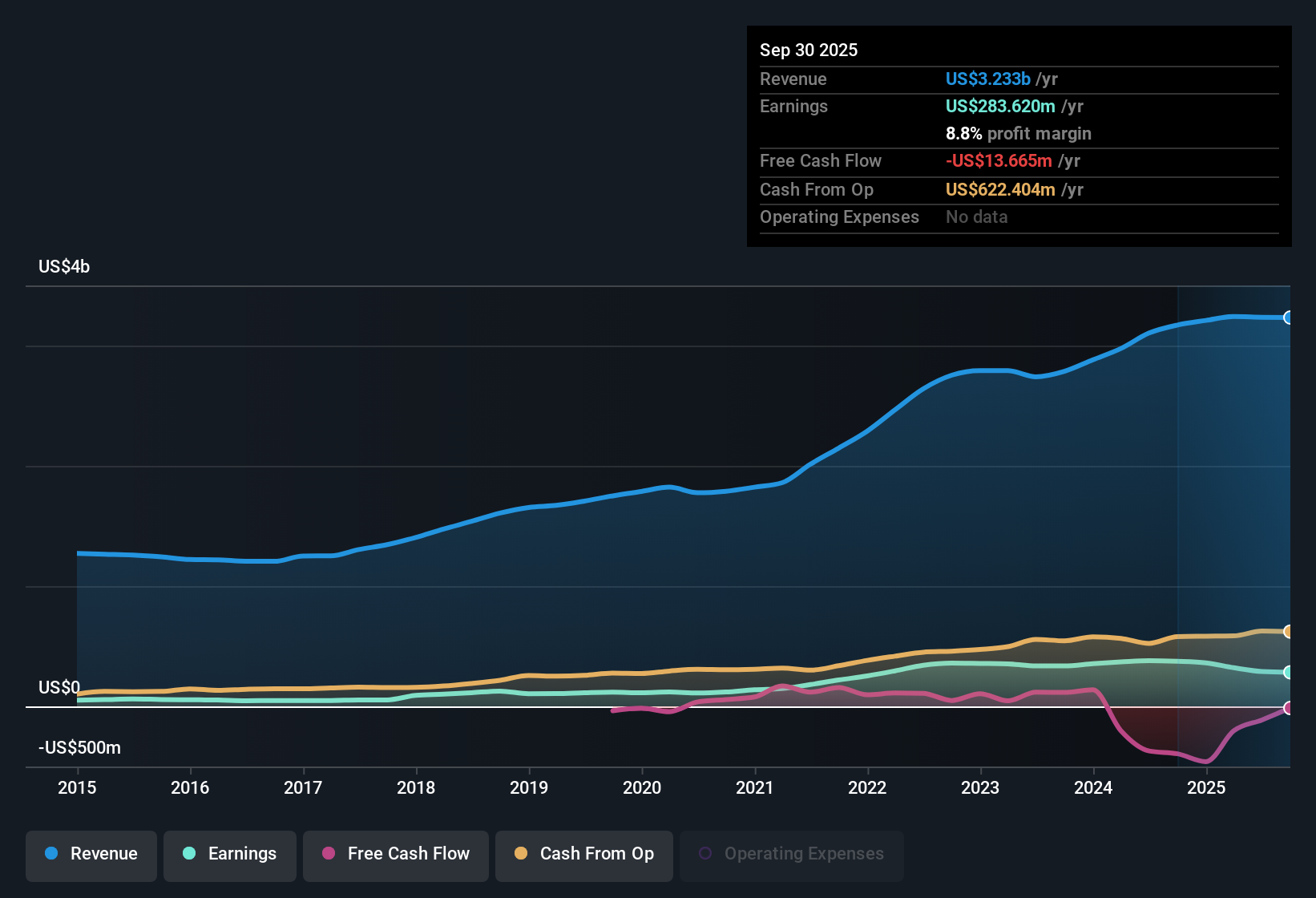Click the US$3.233b revenue value
Screen dimensions: 1316x898
click(988, 79)
